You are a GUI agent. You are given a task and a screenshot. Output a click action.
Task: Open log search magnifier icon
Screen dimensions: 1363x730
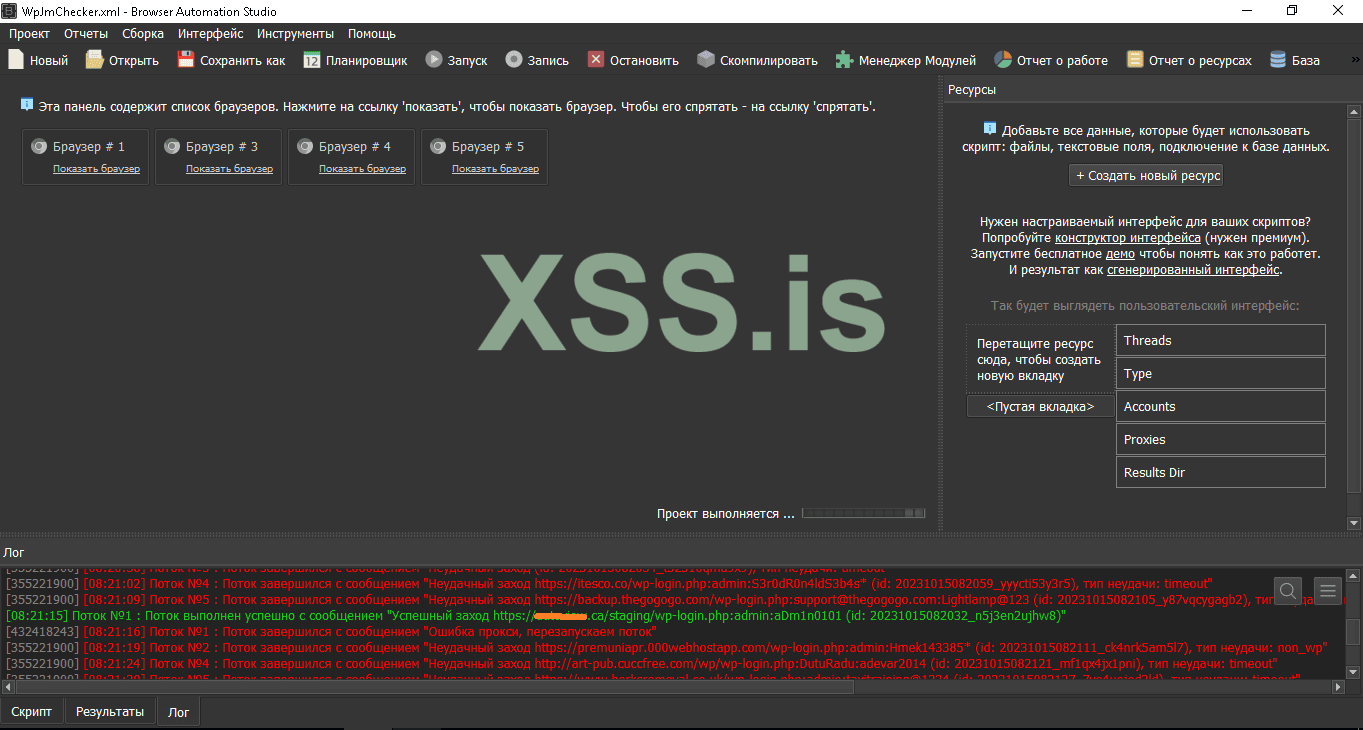1289,590
